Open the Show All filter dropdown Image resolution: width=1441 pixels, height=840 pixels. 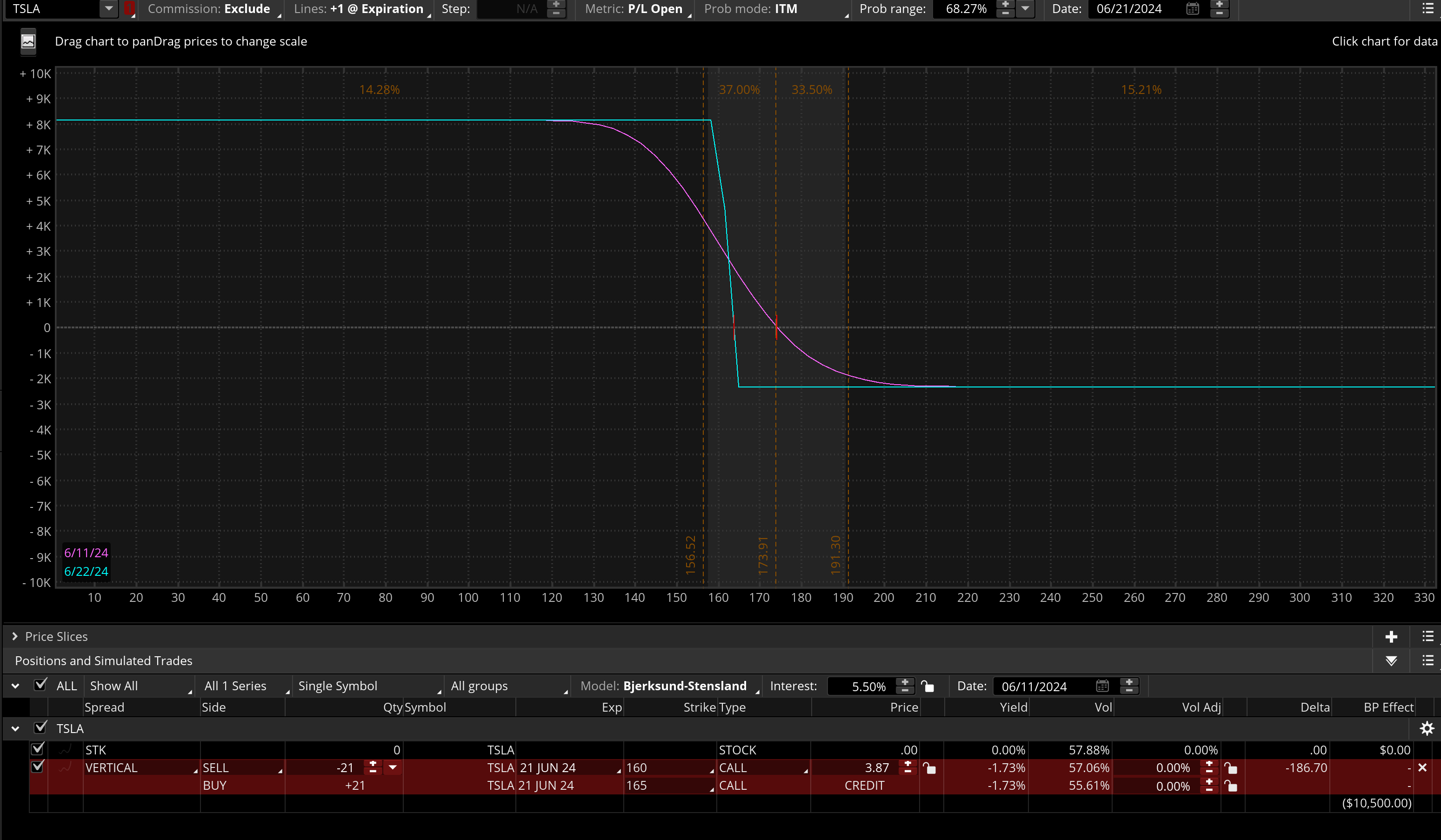(139, 686)
